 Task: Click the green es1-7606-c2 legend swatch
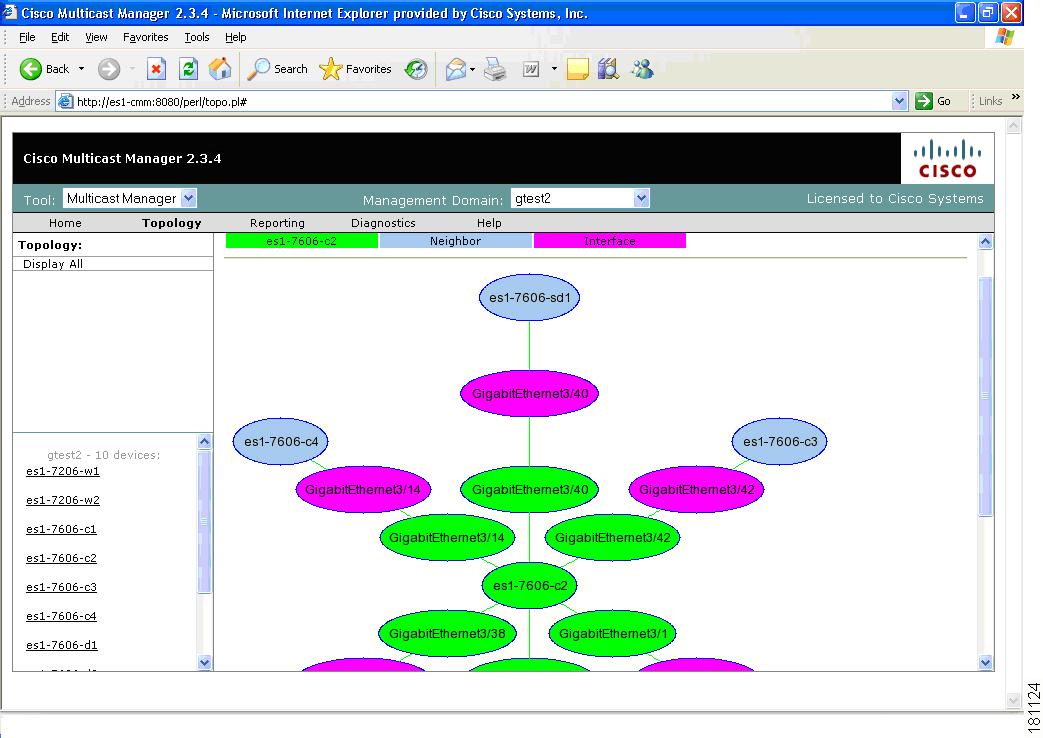pos(302,241)
